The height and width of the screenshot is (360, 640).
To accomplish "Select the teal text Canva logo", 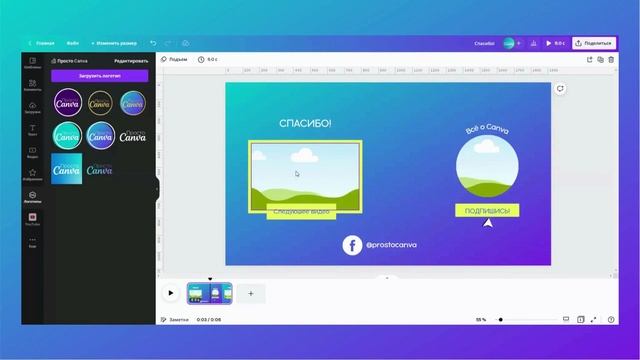I will 100,169.
